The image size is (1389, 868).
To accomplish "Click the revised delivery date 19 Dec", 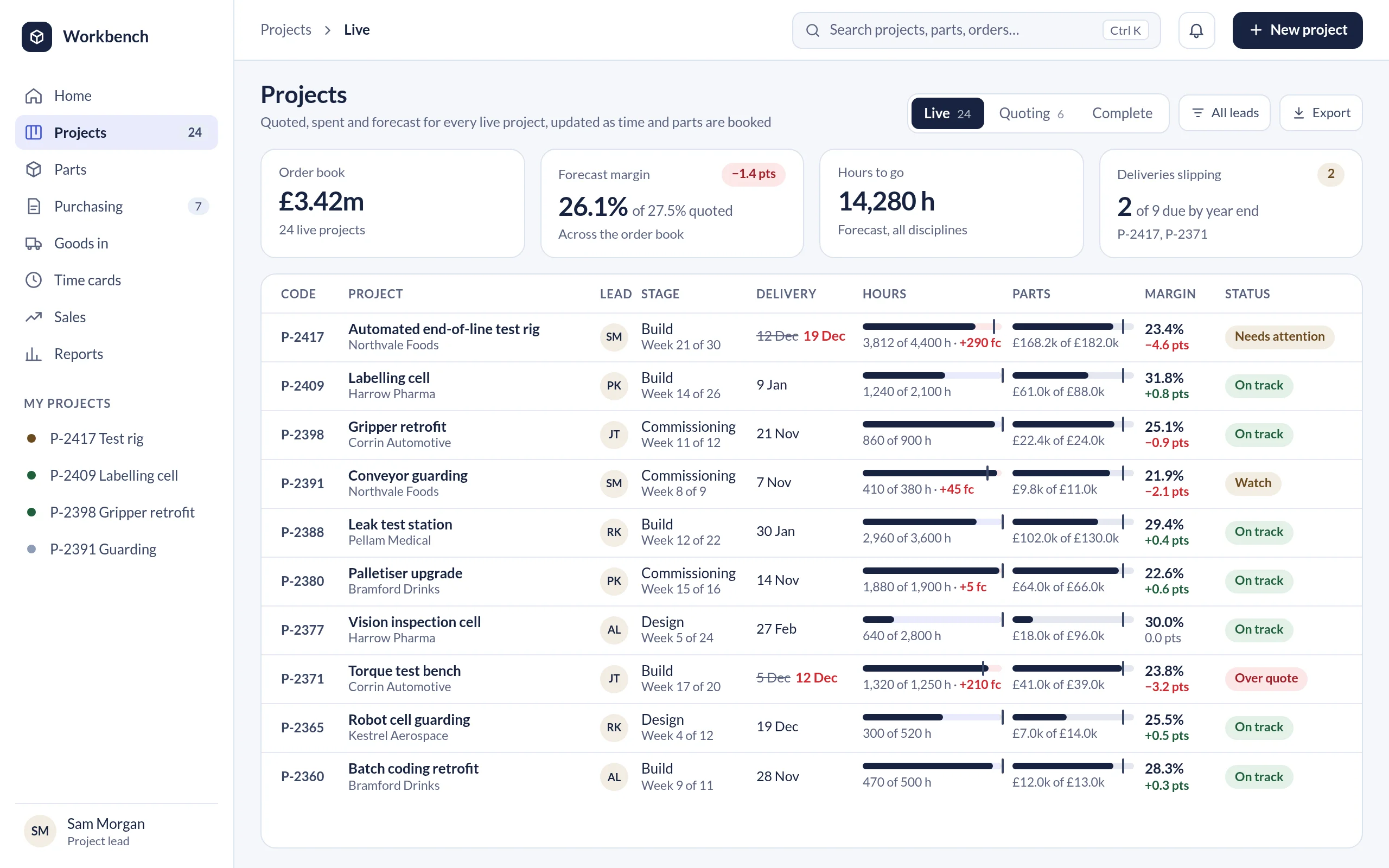I will (824, 336).
